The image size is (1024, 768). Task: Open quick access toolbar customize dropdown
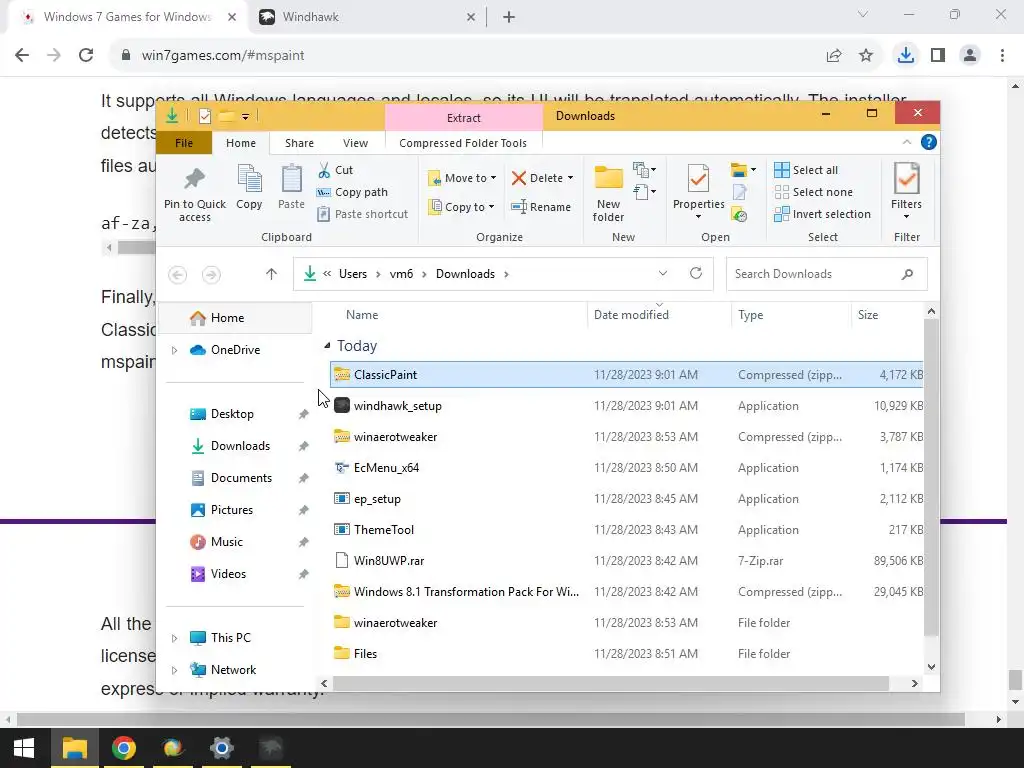click(x=246, y=117)
